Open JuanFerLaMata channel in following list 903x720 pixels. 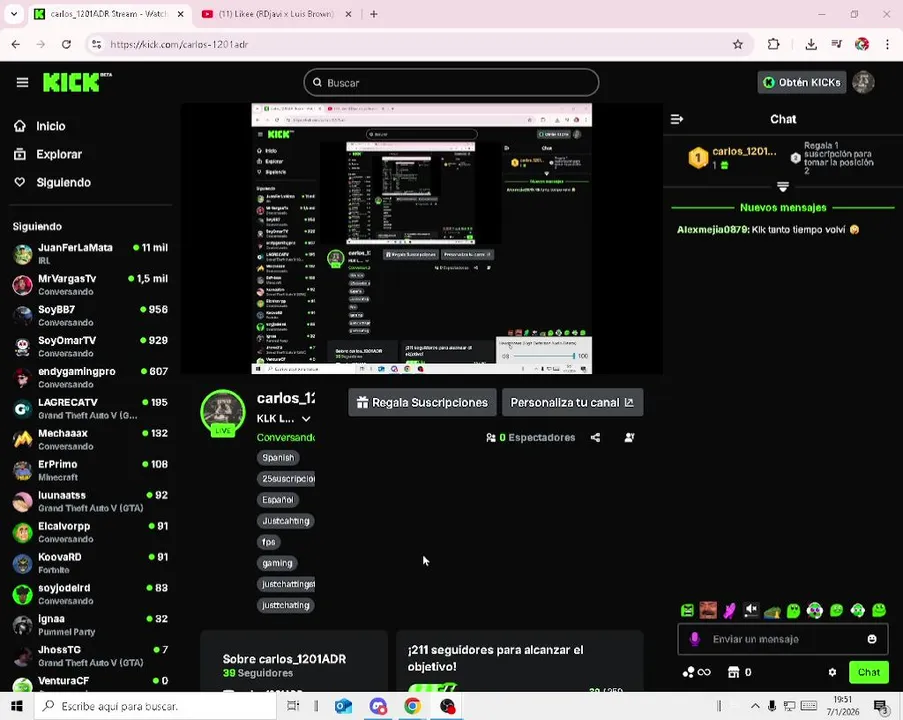[90, 253]
